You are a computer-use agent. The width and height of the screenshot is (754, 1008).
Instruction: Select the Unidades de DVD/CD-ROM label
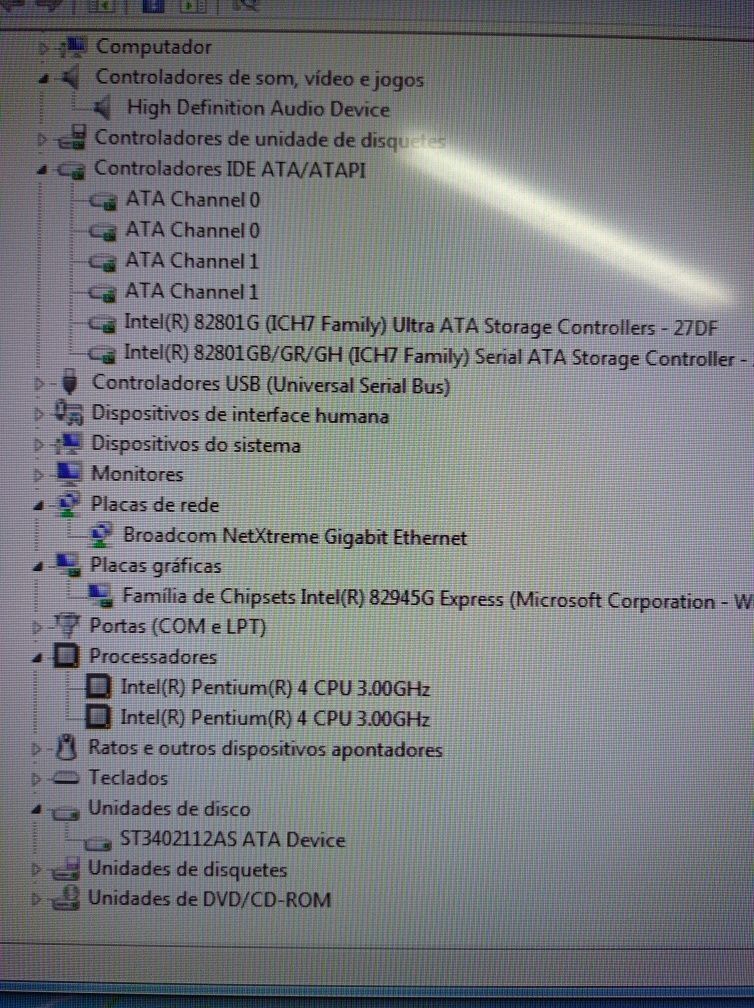pyautogui.click(x=210, y=899)
